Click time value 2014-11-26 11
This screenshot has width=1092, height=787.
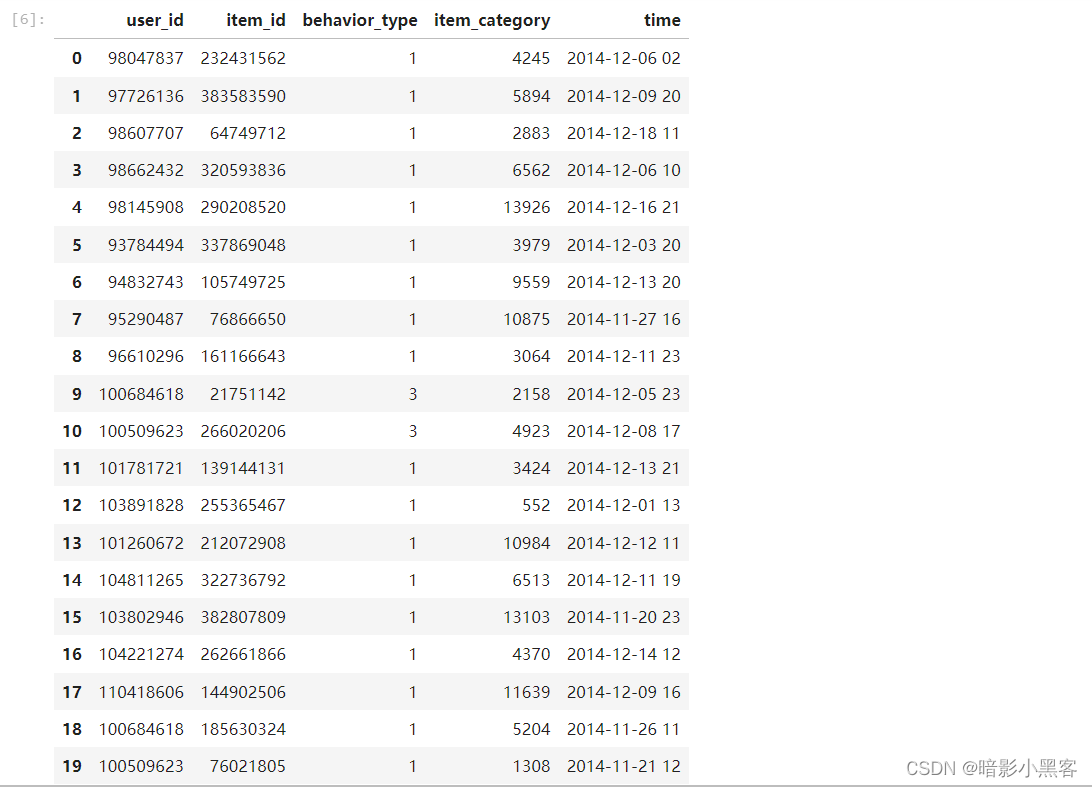click(x=623, y=729)
